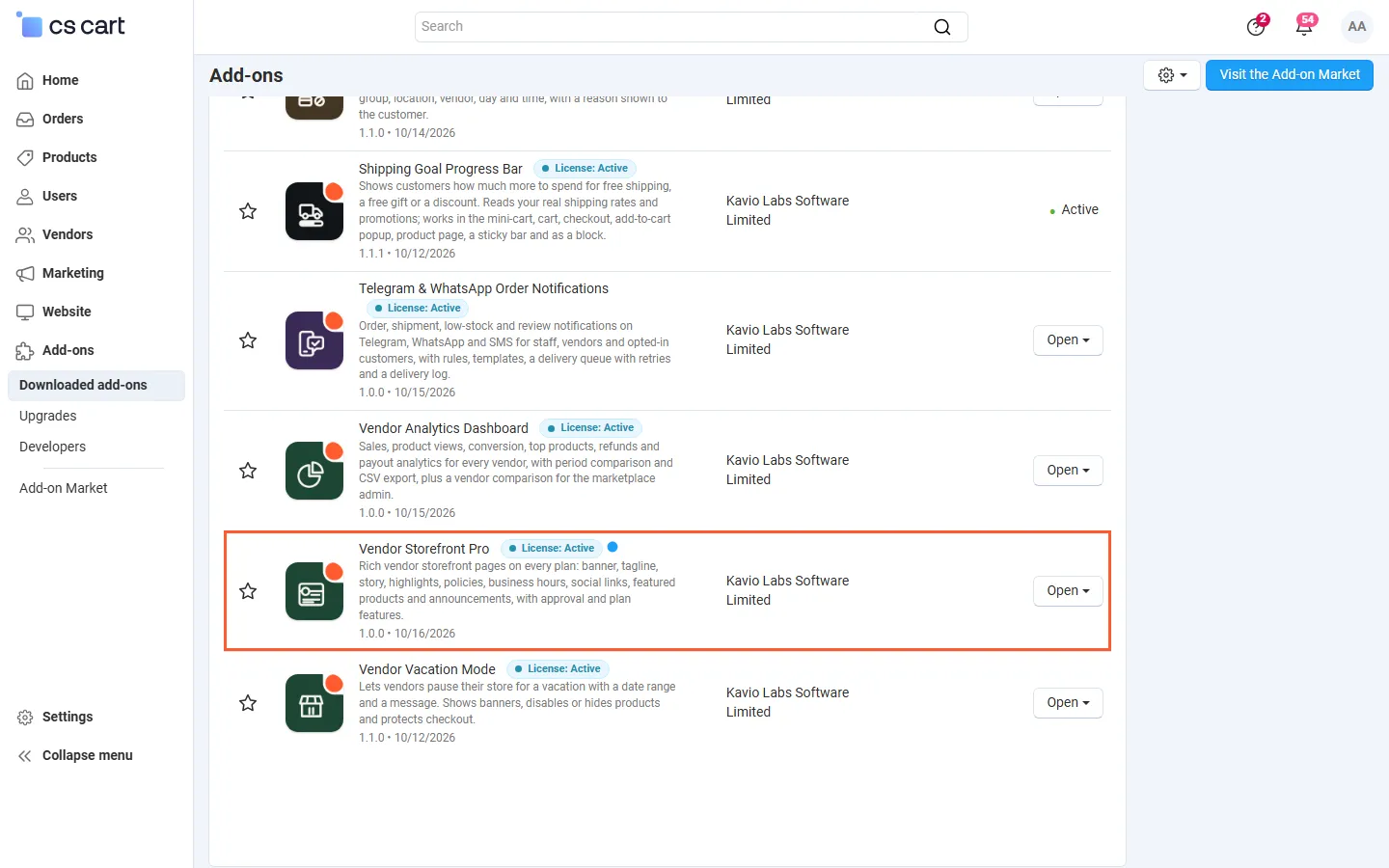Star the Vendor Vacation Mode add-on
This screenshot has height=868, width=1389.
click(248, 703)
